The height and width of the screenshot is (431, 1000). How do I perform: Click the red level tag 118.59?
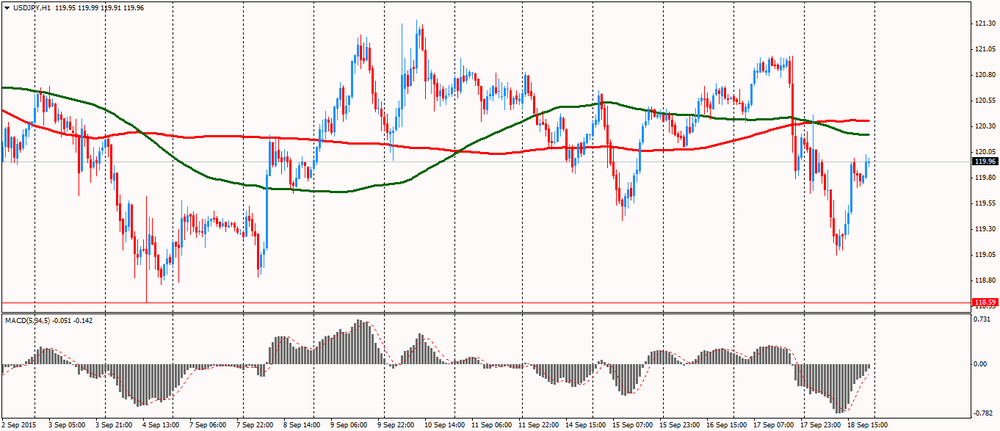[x=985, y=302]
